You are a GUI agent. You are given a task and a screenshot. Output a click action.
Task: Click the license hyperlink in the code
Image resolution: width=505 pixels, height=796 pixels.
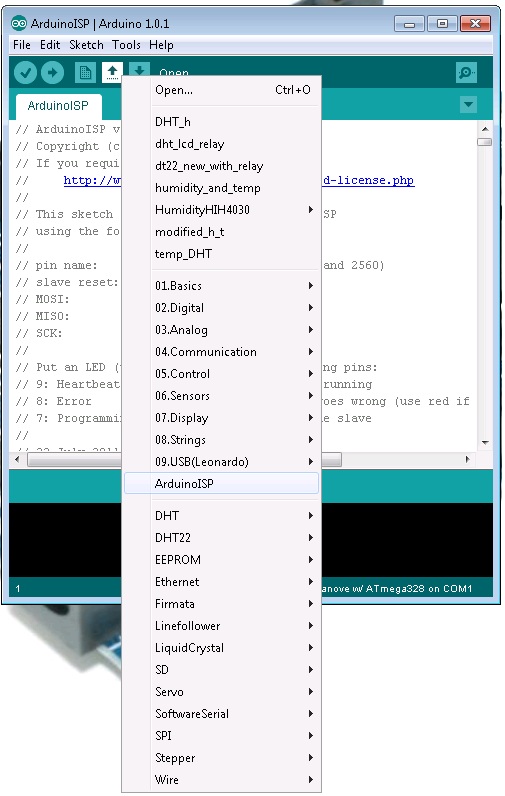pos(368,180)
